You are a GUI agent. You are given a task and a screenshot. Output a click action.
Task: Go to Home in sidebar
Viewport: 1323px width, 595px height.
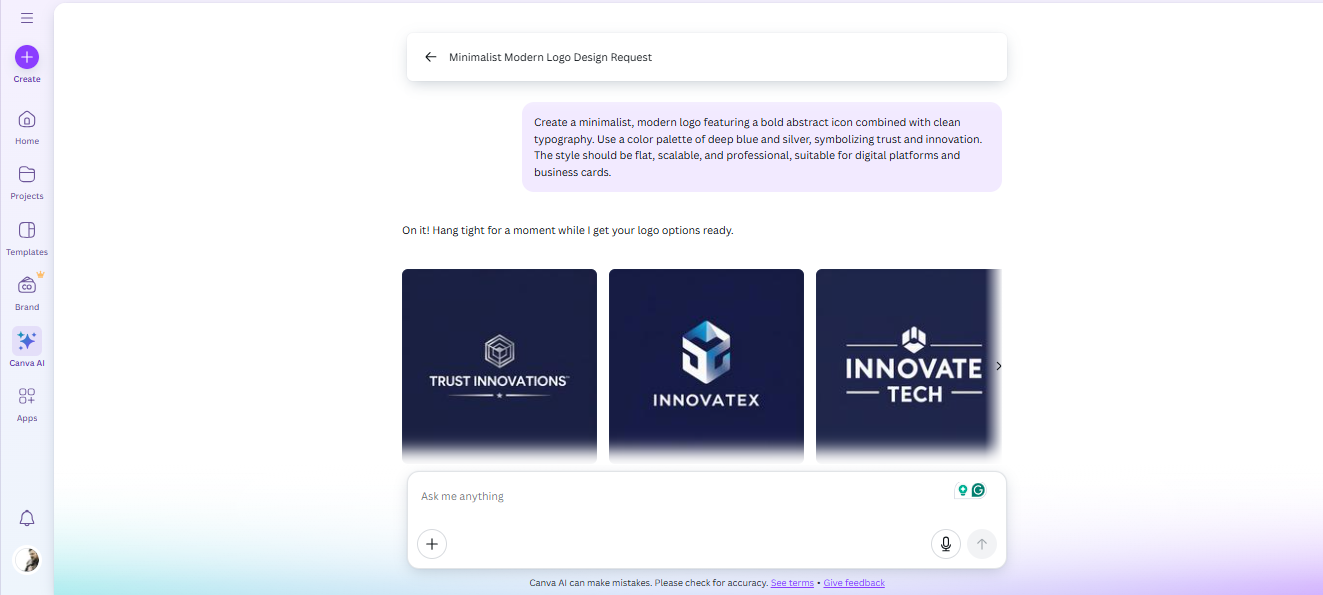pos(27,127)
